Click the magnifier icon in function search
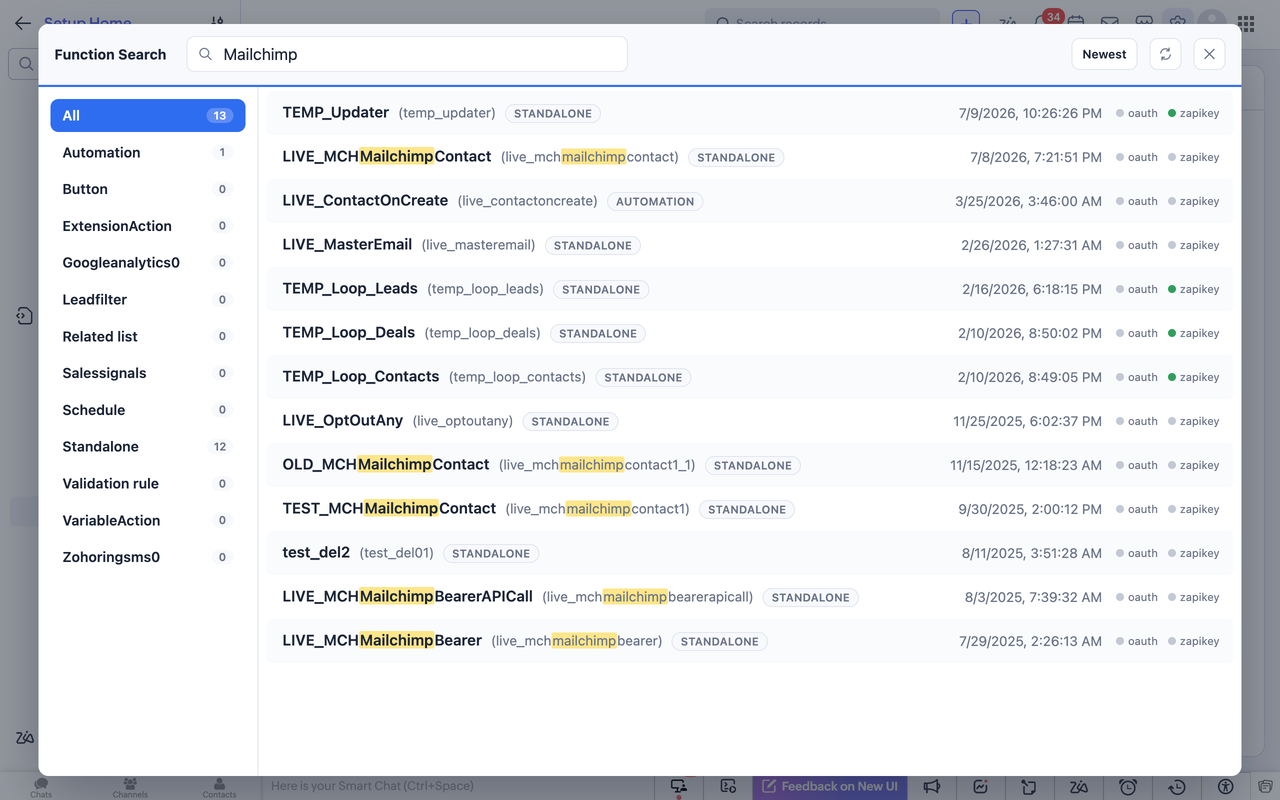 pyautogui.click(x=205, y=54)
